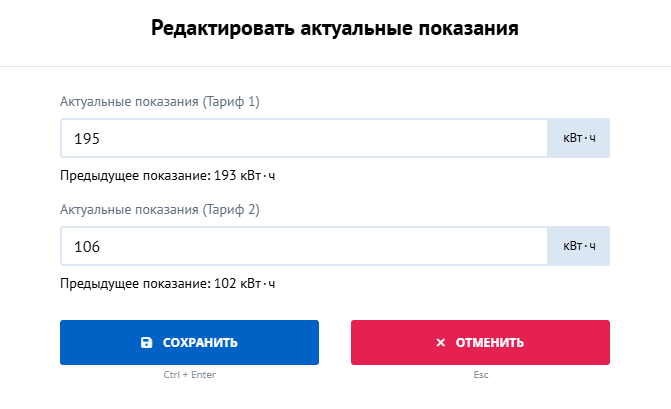Focus the Тариф 2 readings input field
Image resolution: width=671 pixels, height=409 pixels.
[x=304, y=246]
